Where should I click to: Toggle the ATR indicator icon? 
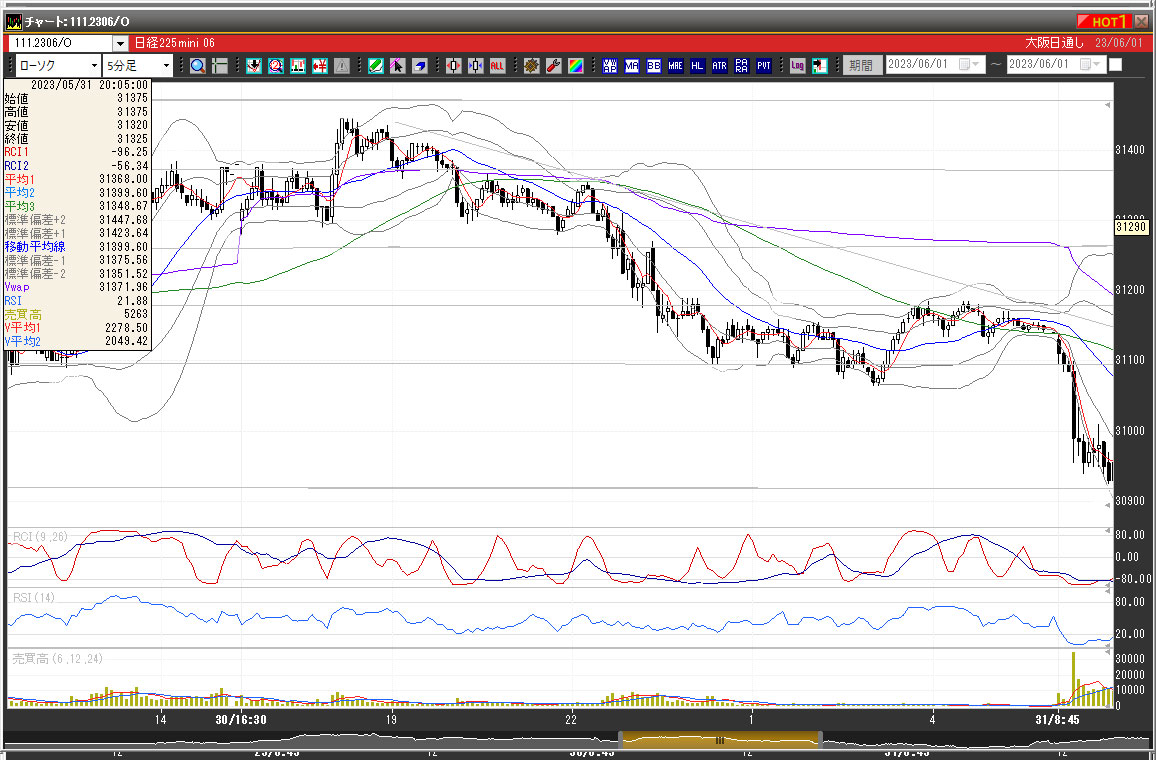(720, 66)
